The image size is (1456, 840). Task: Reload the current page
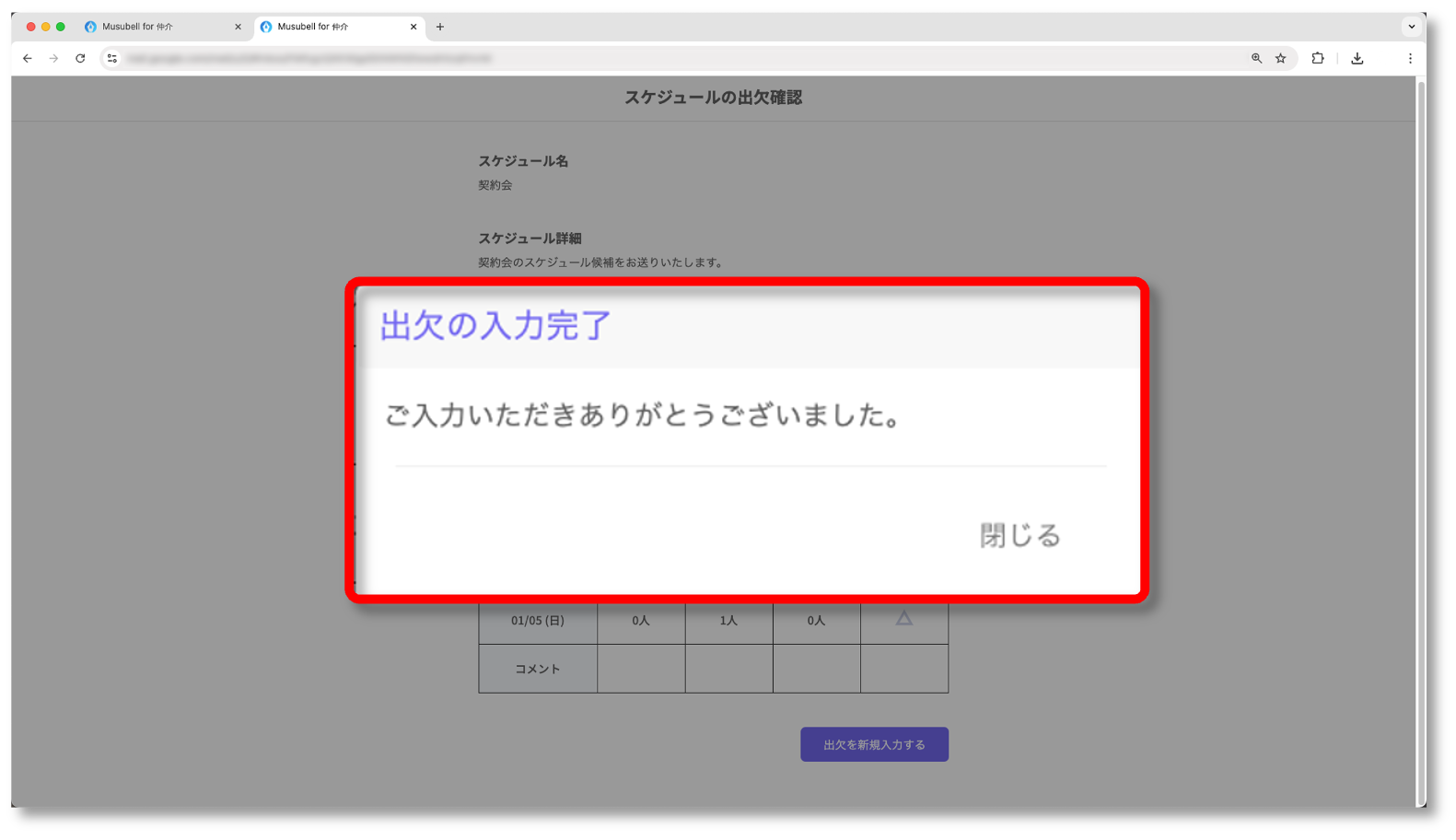click(80, 58)
